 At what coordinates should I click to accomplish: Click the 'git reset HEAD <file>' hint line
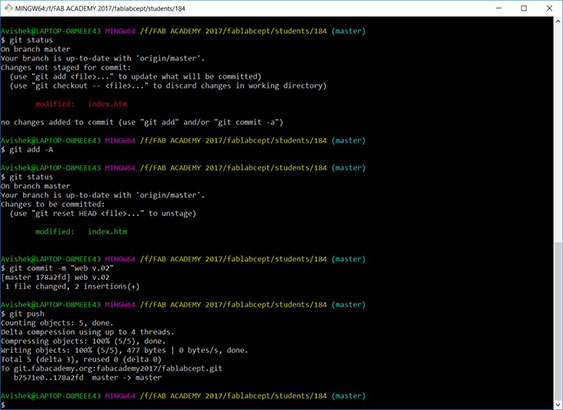[103, 214]
